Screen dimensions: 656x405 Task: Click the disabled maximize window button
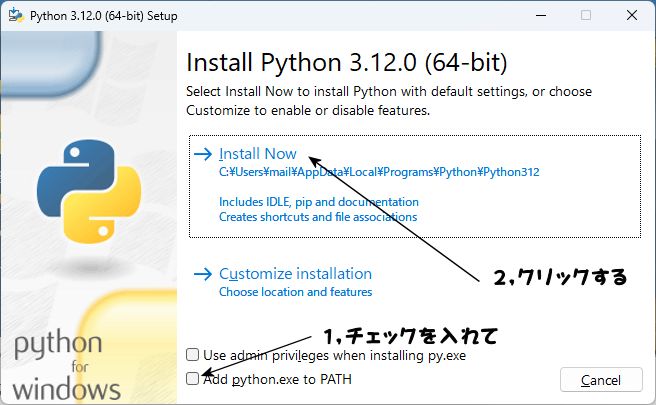586,15
